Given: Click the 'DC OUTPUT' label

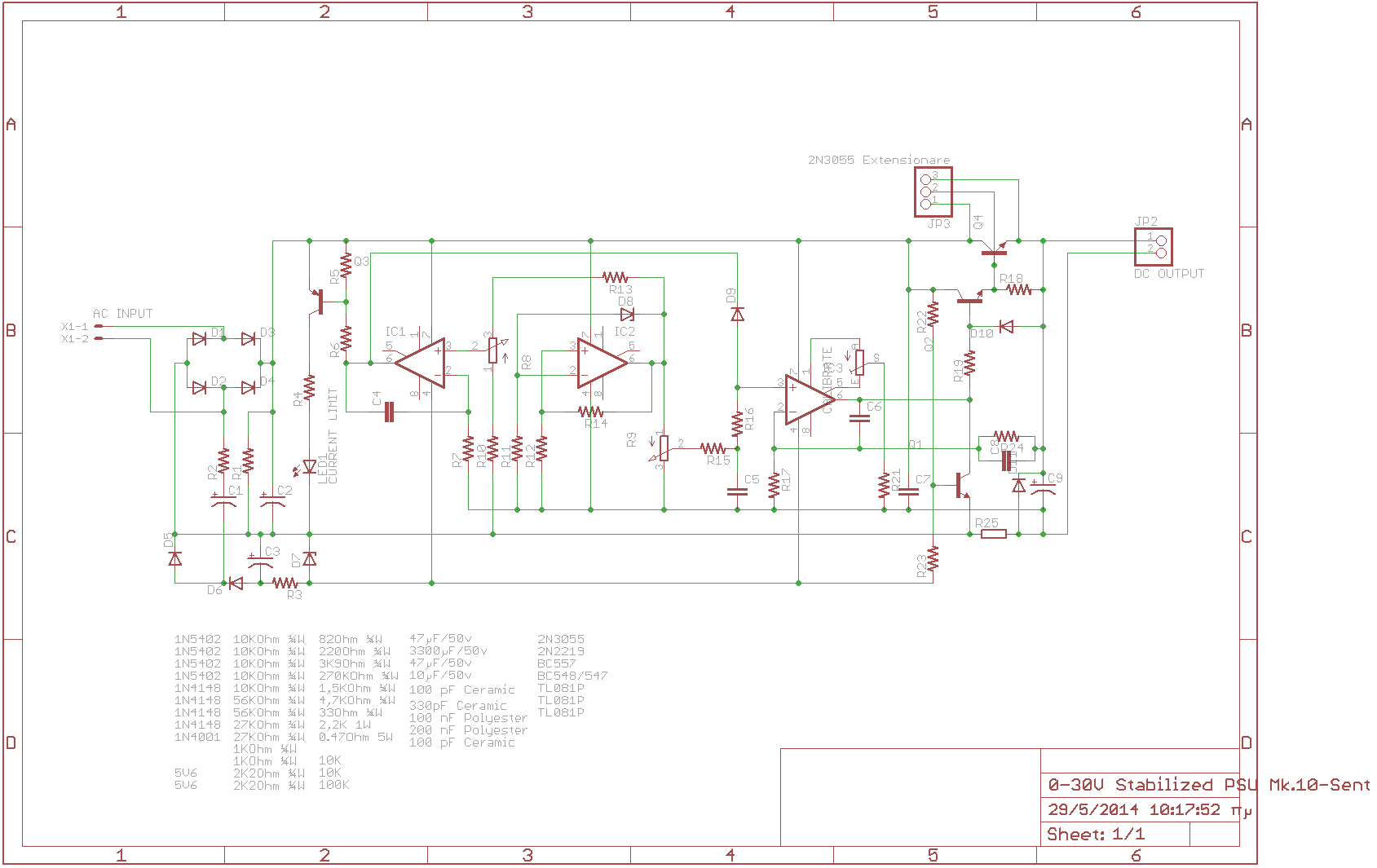Looking at the screenshot, I should (1169, 274).
